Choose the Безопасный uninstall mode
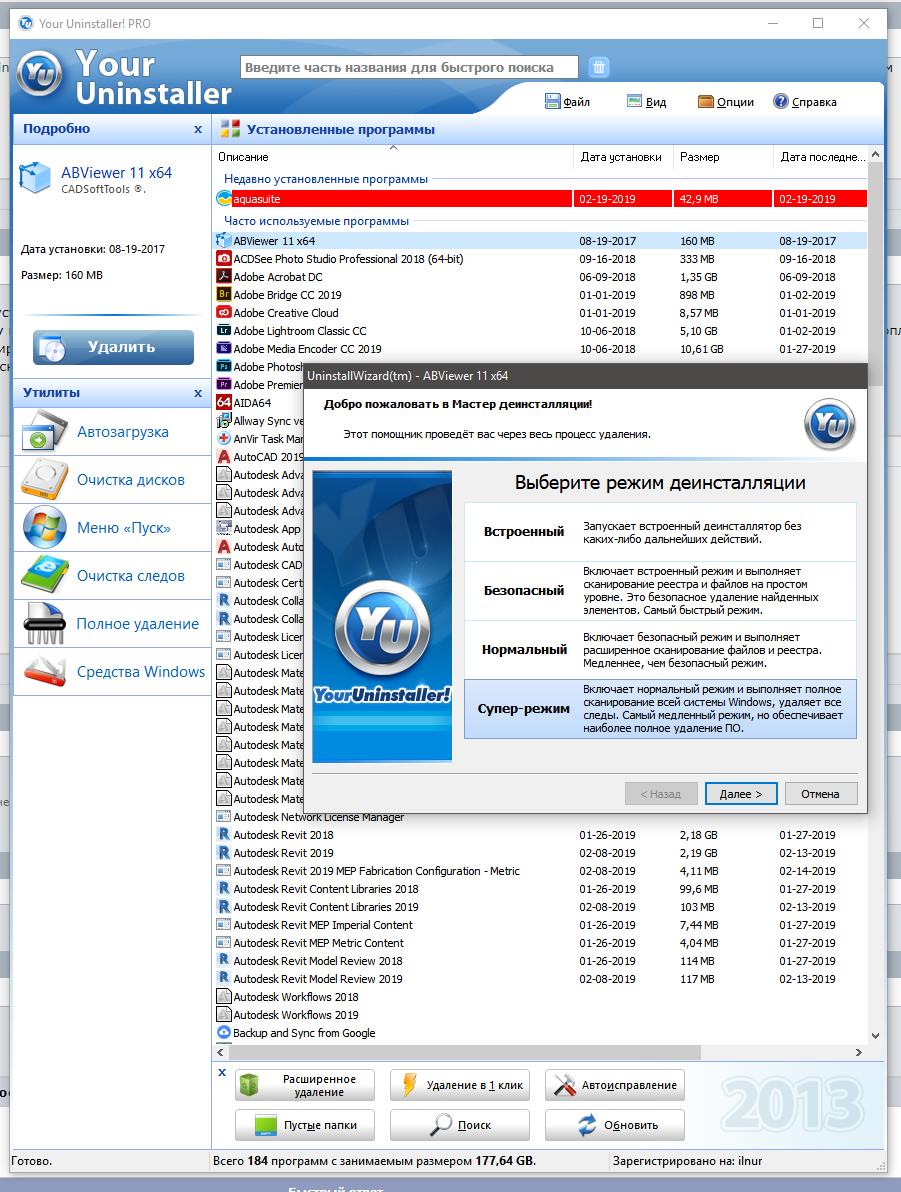901x1192 pixels. coord(660,591)
